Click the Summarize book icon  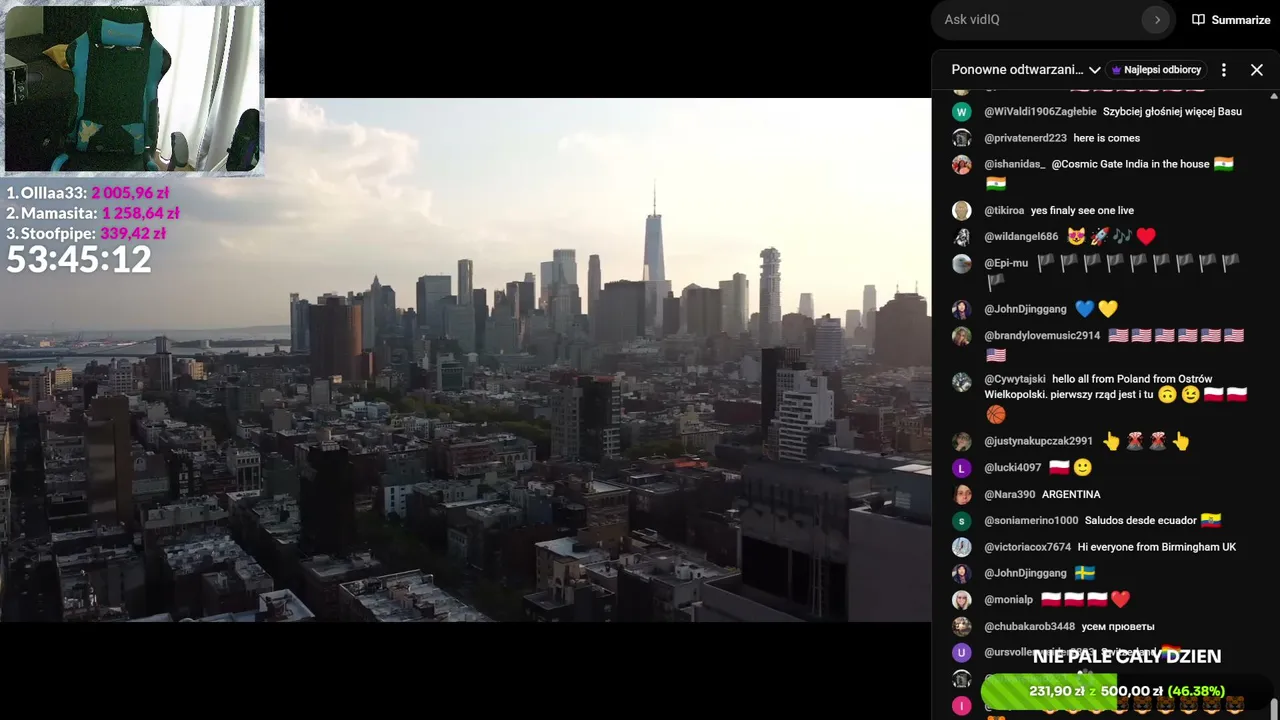(x=1198, y=20)
